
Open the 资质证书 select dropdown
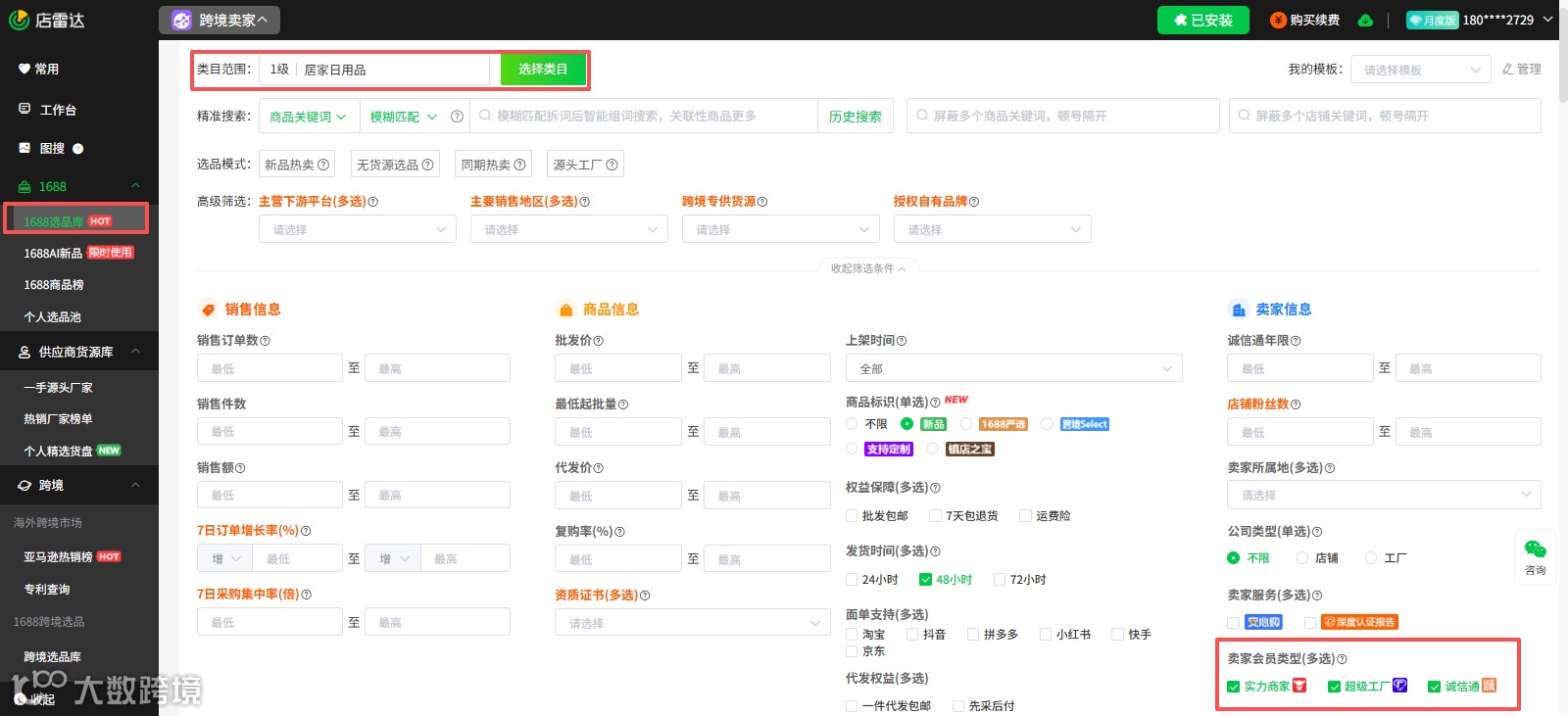(693, 623)
